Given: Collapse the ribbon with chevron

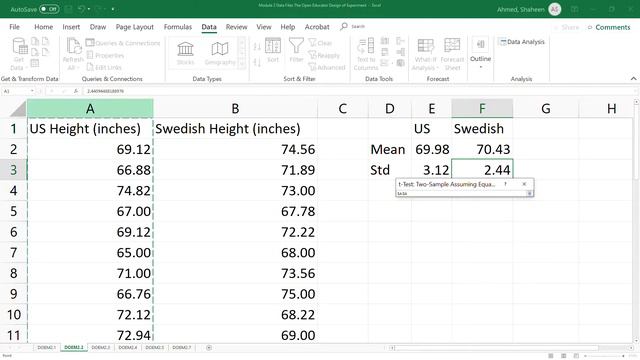Looking at the screenshot, I should [633, 78].
